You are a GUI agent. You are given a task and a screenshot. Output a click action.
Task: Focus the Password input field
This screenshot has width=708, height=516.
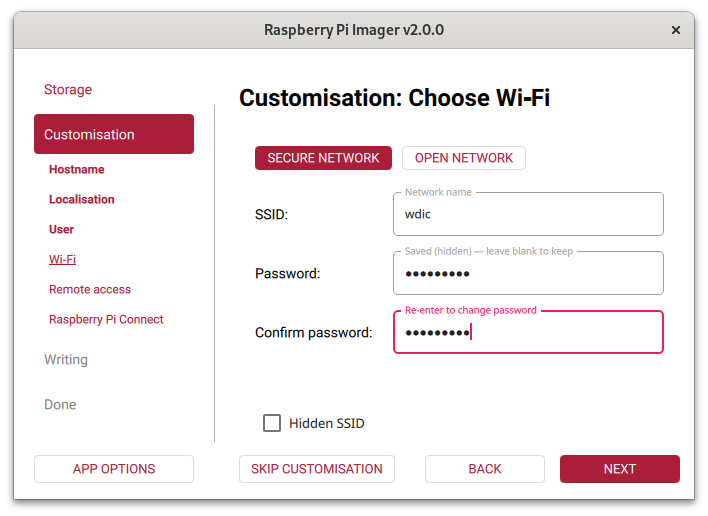pyautogui.click(x=528, y=274)
